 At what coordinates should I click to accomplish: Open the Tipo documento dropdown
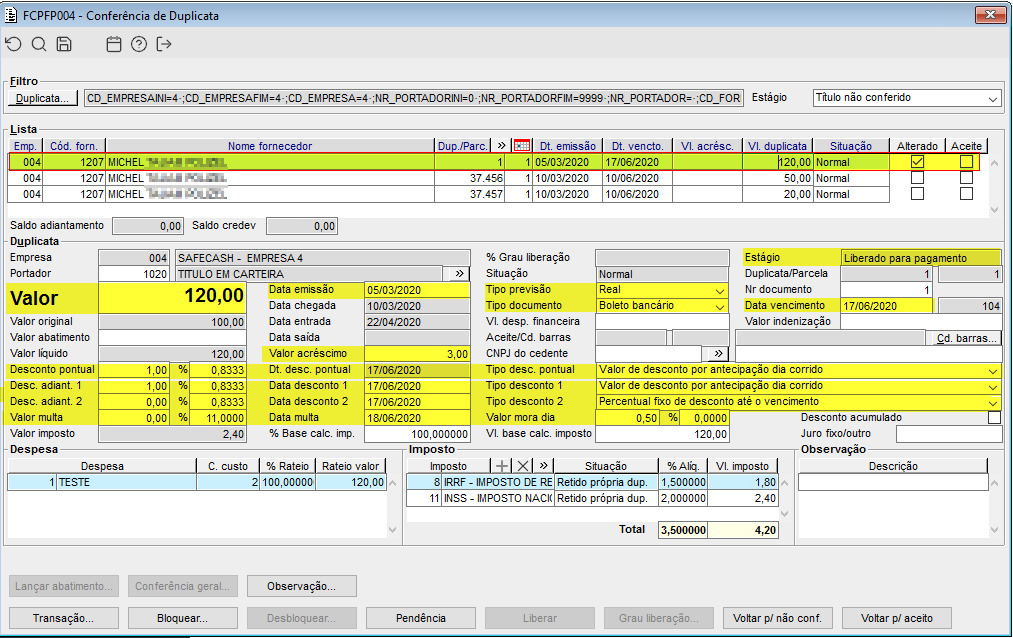coord(719,306)
